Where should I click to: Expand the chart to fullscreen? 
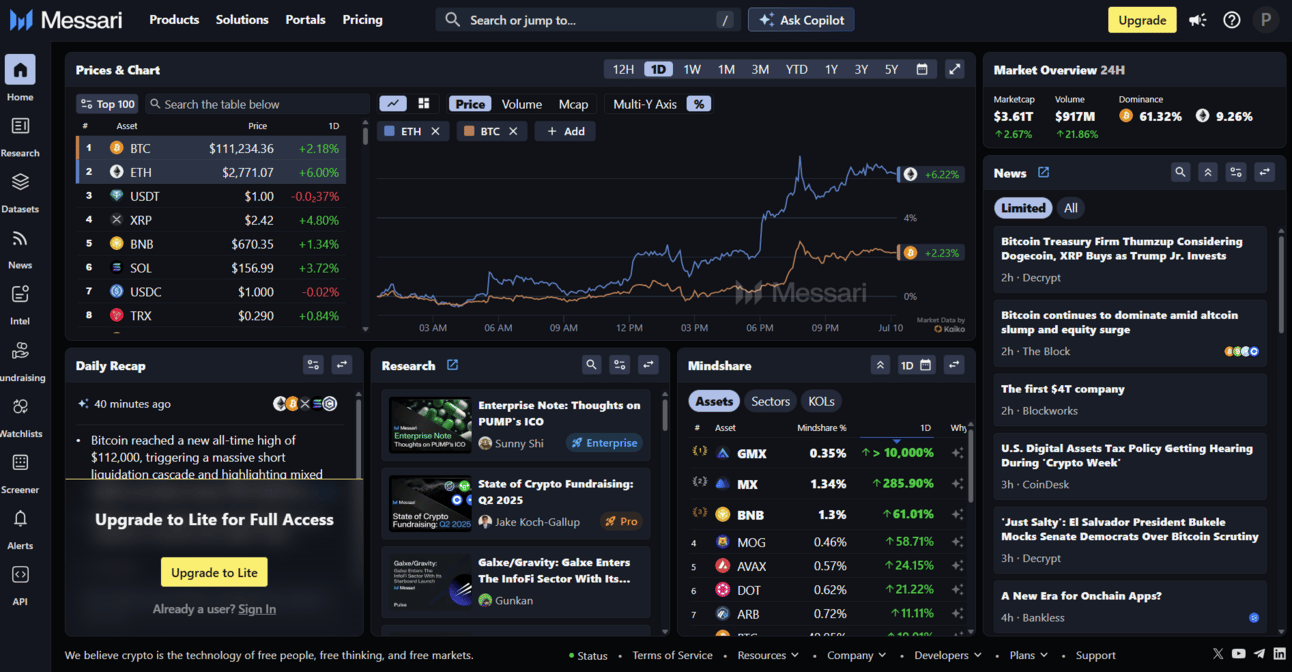pos(955,69)
